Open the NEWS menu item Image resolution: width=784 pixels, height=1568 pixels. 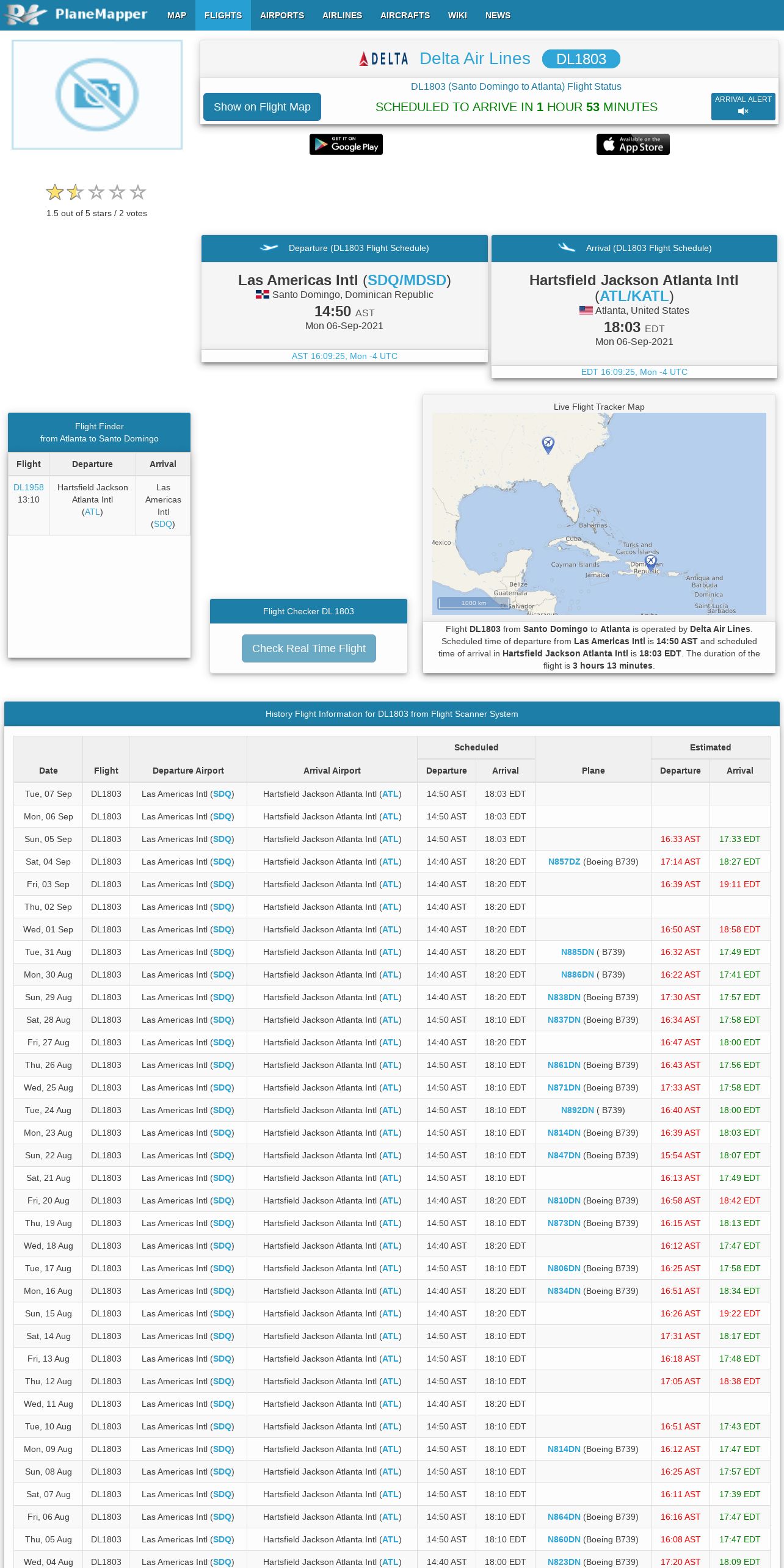498,15
